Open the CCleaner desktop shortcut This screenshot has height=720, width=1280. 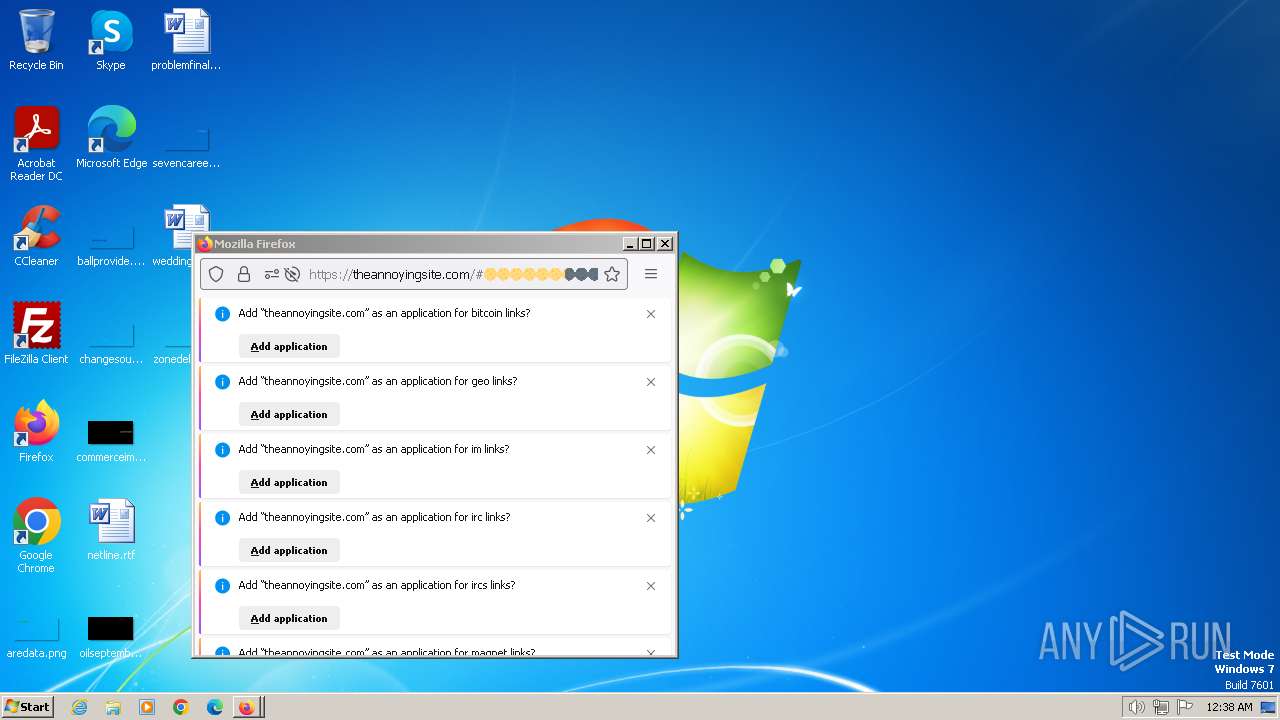tap(36, 237)
